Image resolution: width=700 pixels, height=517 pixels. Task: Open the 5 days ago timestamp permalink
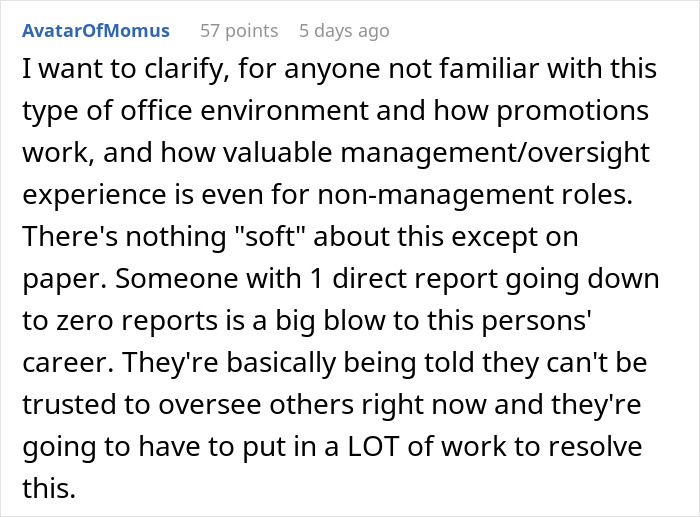tap(344, 31)
